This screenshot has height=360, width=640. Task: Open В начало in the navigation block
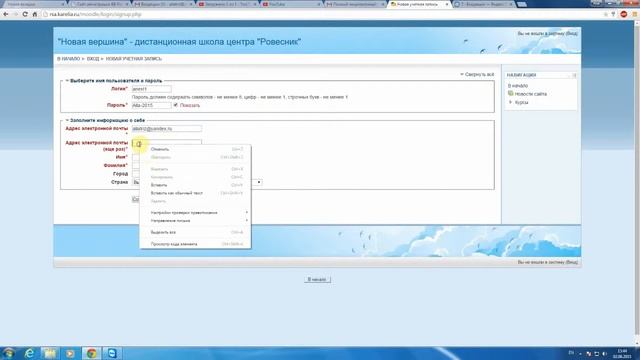pos(518,86)
